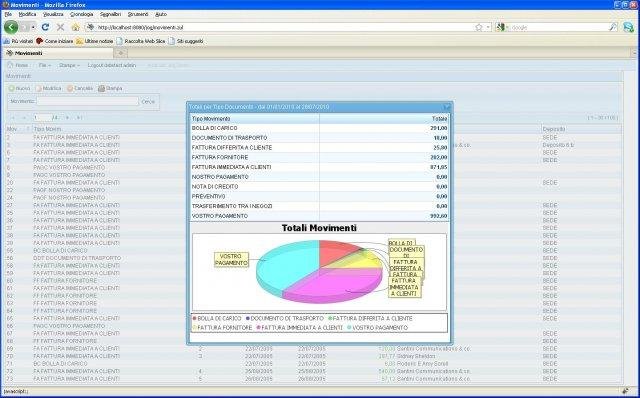640x398 pixels.
Task: Open the list-all-tabs dropdown at tab bar end
Action: click(635, 53)
